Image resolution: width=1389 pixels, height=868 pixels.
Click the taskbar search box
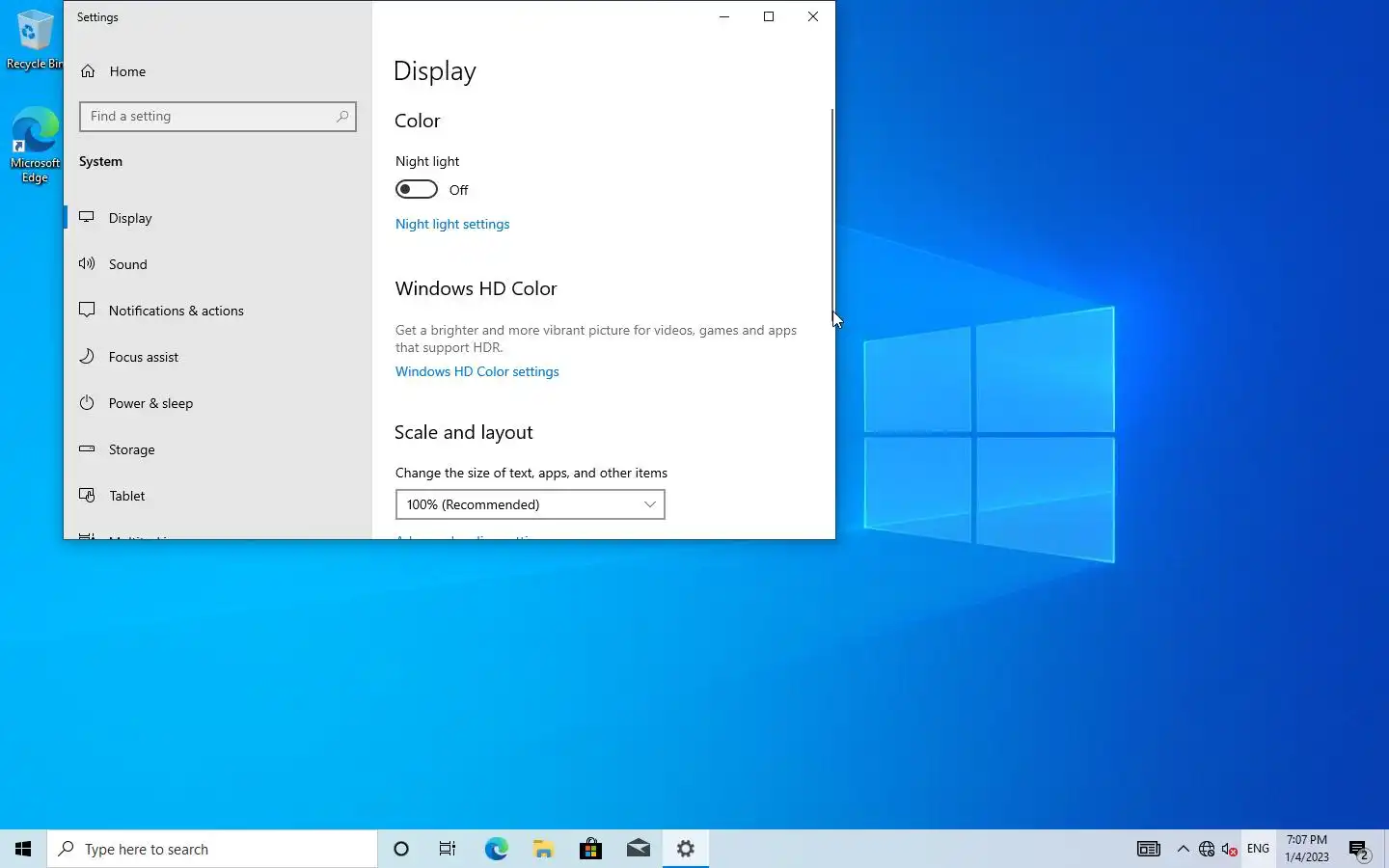(x=212, y=849)
